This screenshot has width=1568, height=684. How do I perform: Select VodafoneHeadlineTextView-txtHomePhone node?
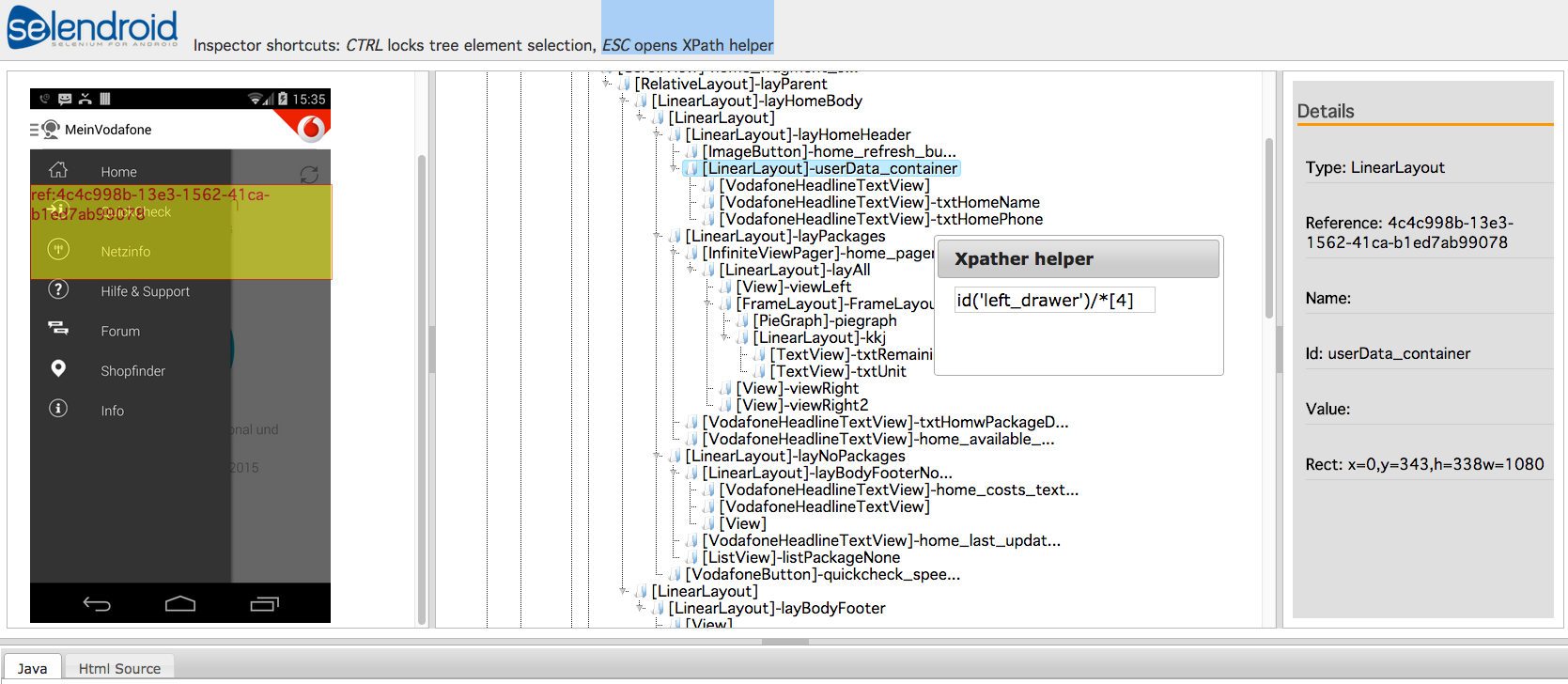(881, 219)
